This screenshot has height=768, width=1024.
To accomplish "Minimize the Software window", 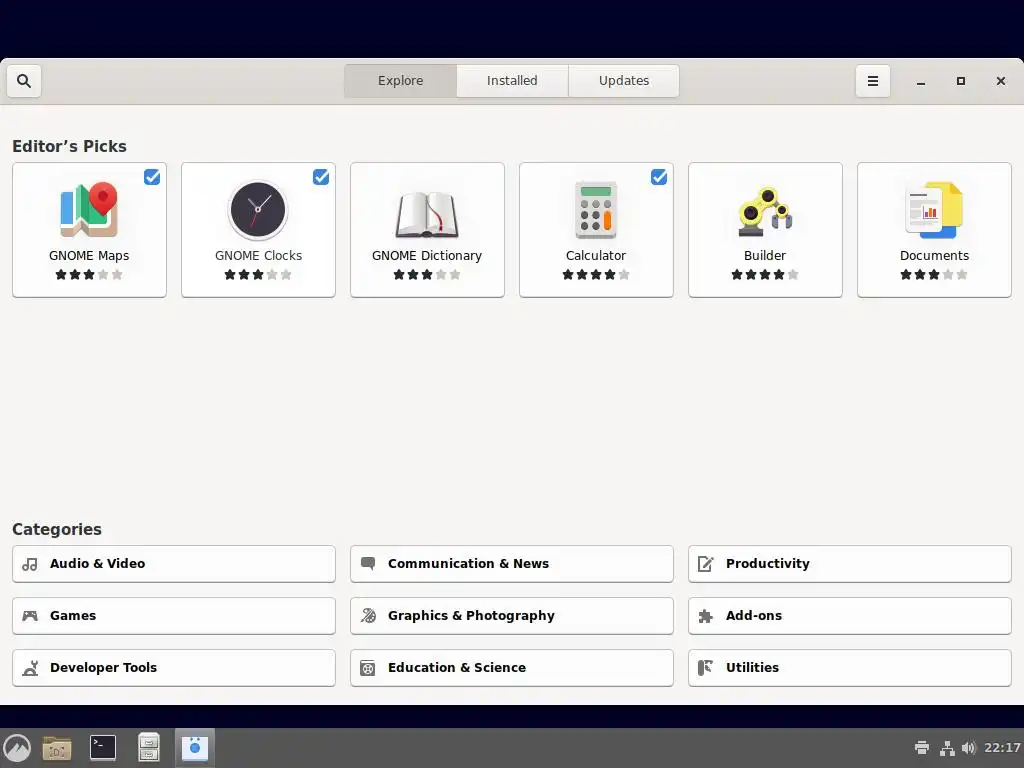I will (x=921, y=81).
